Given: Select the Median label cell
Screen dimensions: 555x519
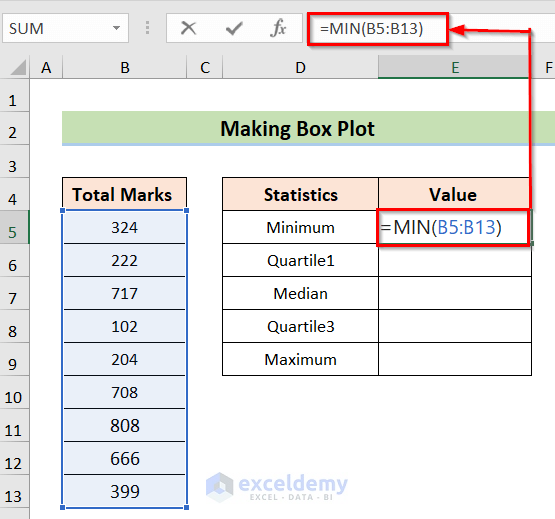Looking at the screenshot, I should 301,293.
